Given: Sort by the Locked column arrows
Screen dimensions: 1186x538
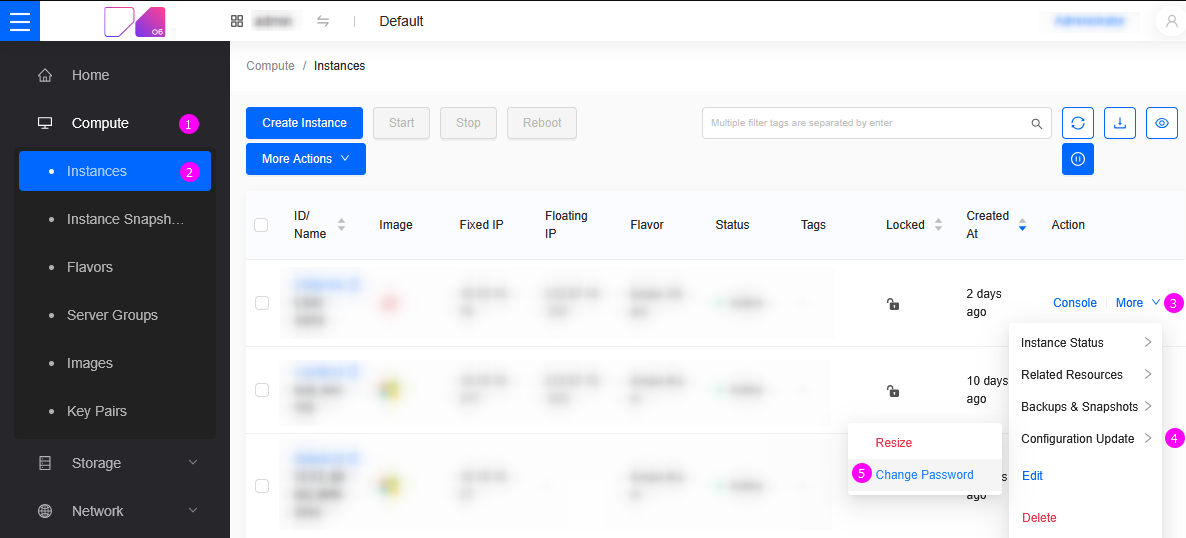Looking at the screenshot, I should 938,225.
